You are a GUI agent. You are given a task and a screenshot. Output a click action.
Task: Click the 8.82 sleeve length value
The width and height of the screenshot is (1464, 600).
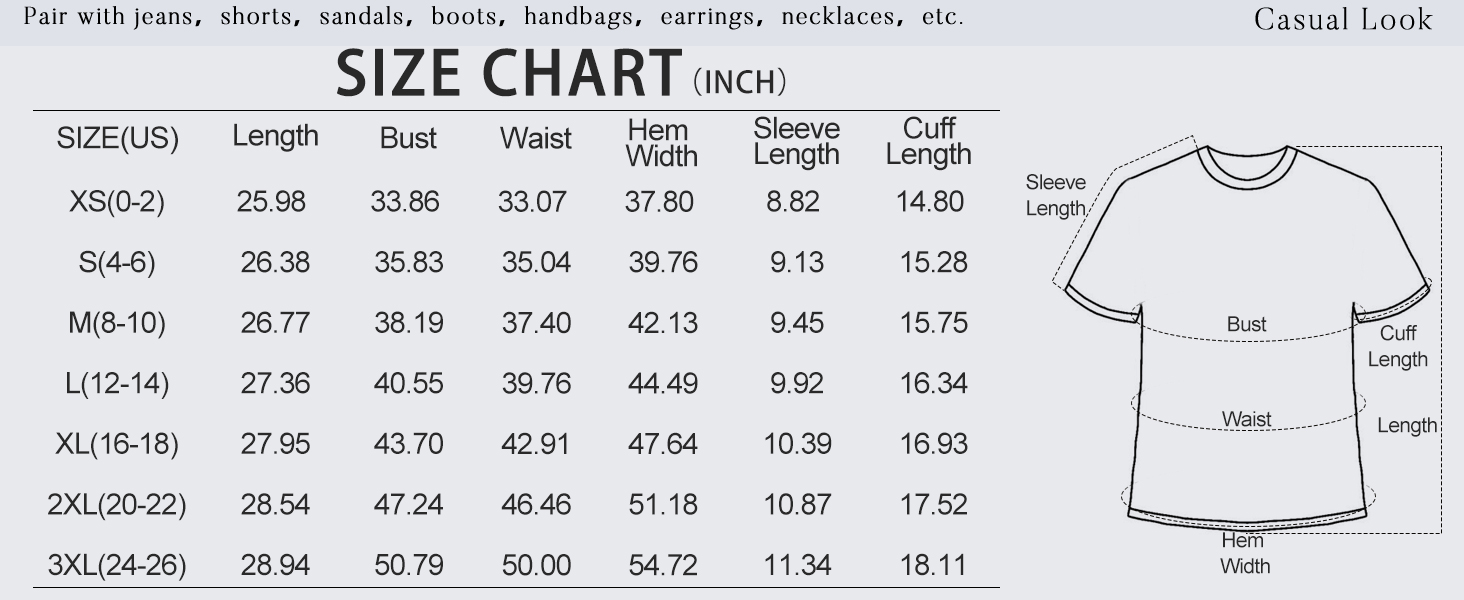pyautogui.click(x=793, y=202)
